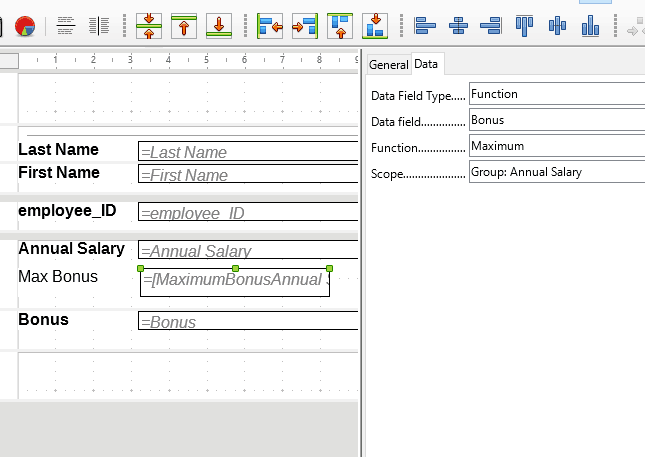
Task: Click the align left on section icon
Action: (x=270, y=26)
